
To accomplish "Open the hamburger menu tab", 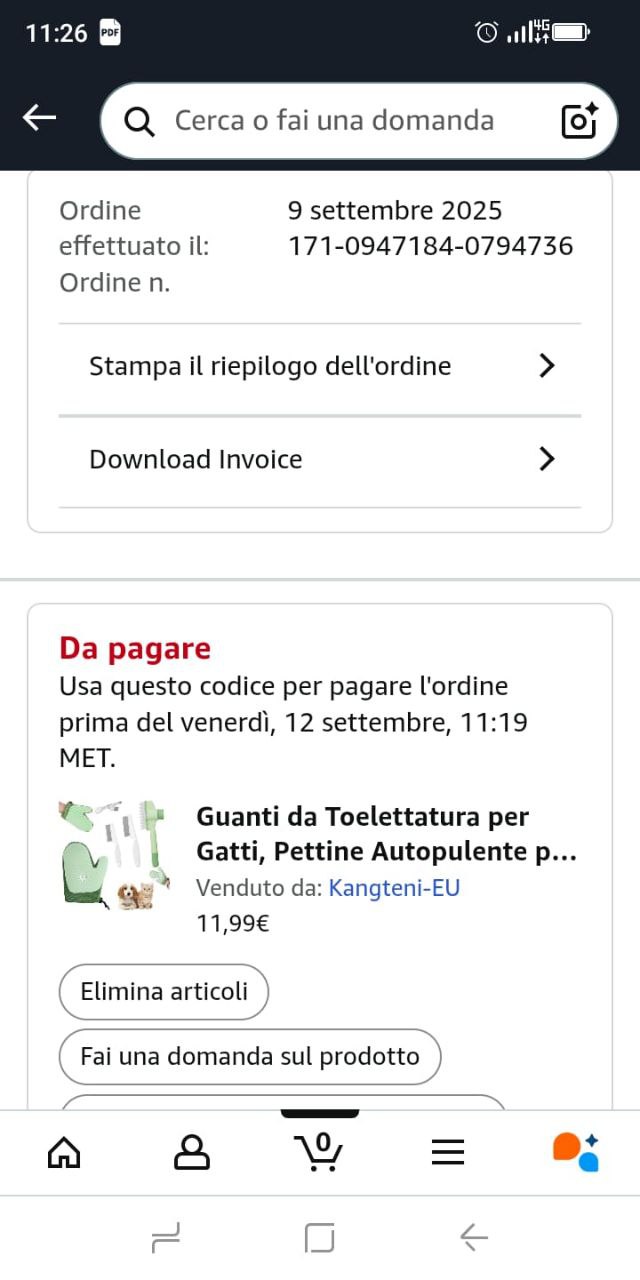I will (448, 1152).
